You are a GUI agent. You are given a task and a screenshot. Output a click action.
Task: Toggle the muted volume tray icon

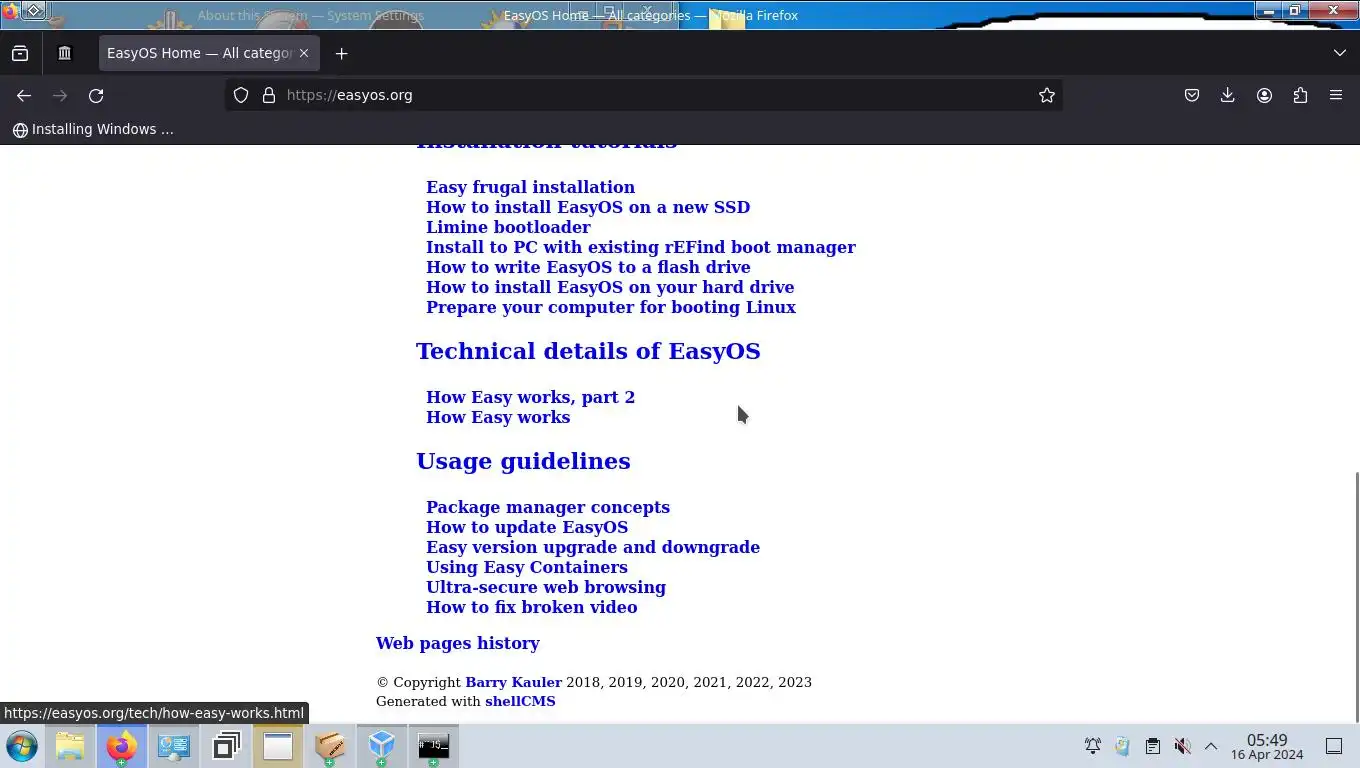pos(1182,746)
